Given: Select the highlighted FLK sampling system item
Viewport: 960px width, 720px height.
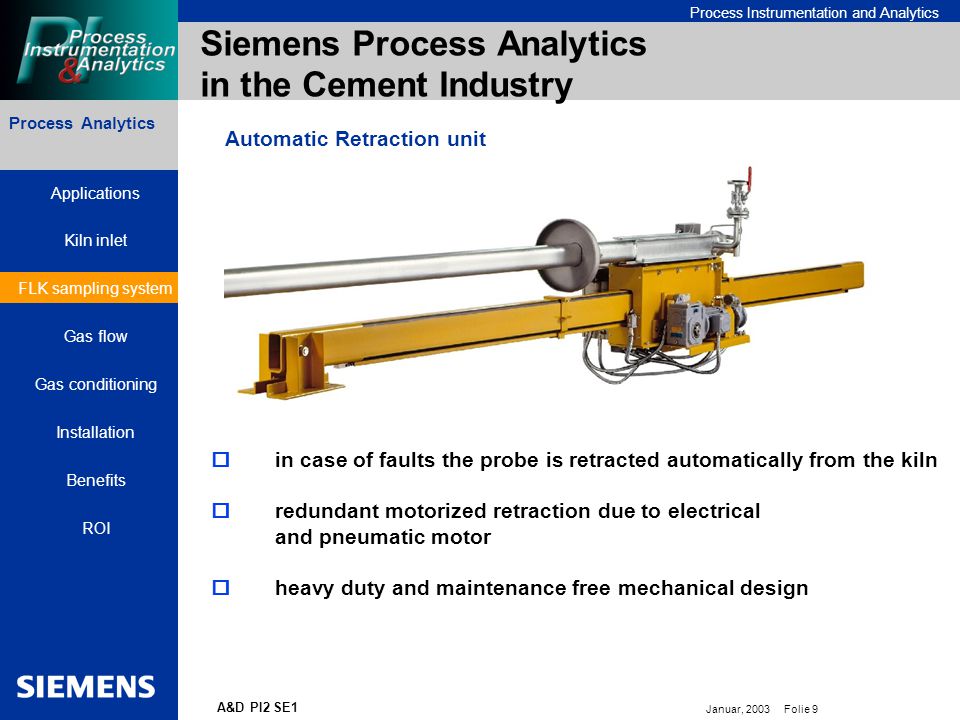Looking at the screenshot, I should (89, 288).
